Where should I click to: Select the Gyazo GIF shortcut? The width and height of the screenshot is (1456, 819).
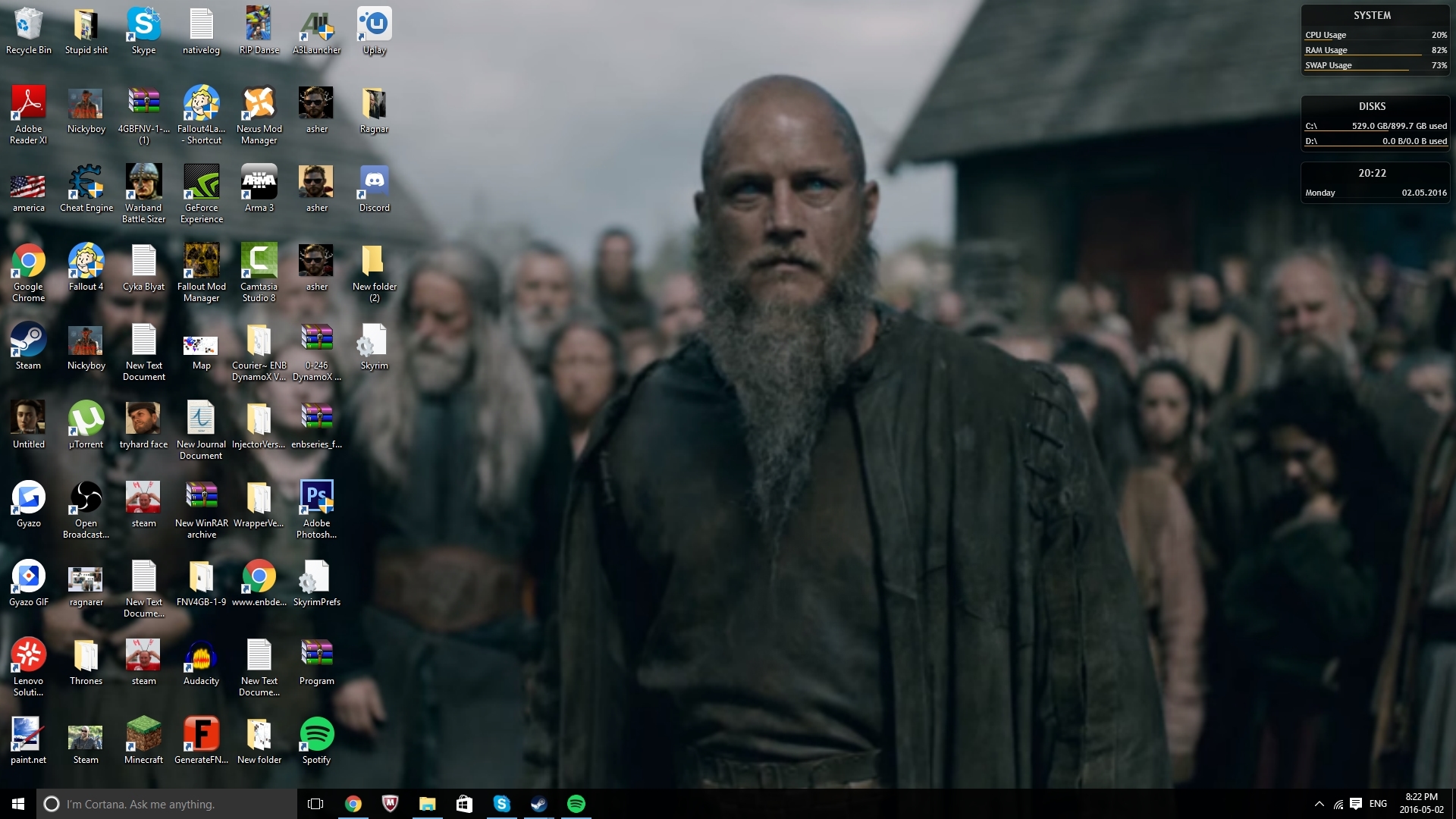coord(28,584)
